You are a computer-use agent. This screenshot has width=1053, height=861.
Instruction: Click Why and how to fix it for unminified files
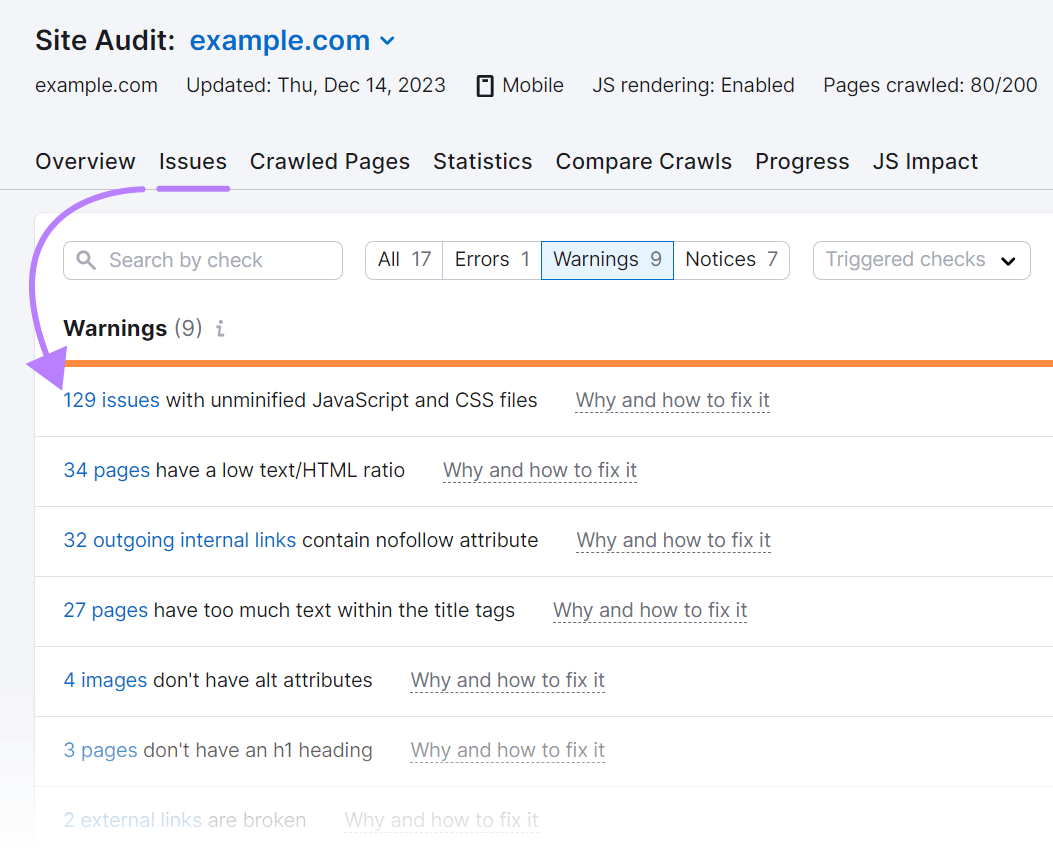click(672, 400)
